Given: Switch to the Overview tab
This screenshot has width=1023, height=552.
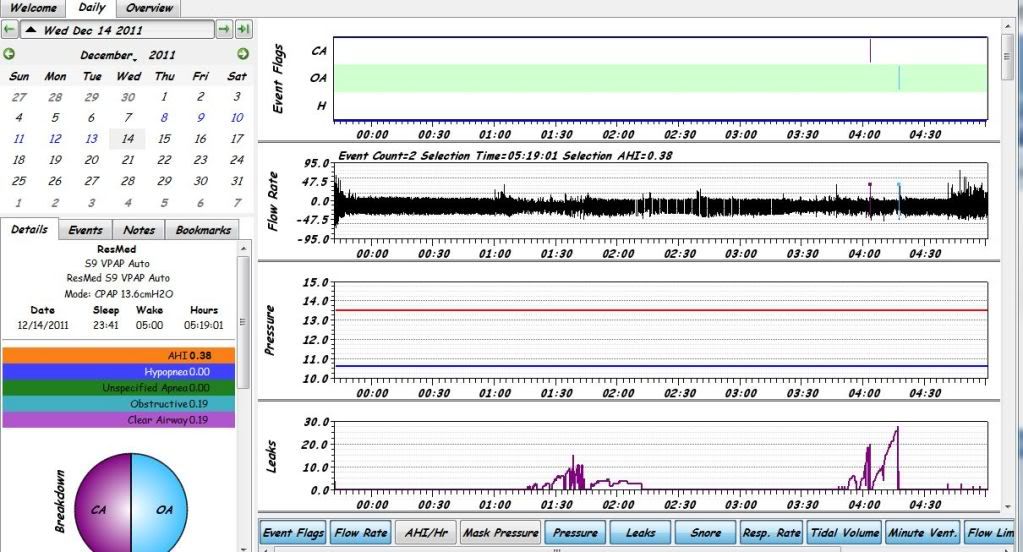Looking at the screenshot, I should coord(149,8).
